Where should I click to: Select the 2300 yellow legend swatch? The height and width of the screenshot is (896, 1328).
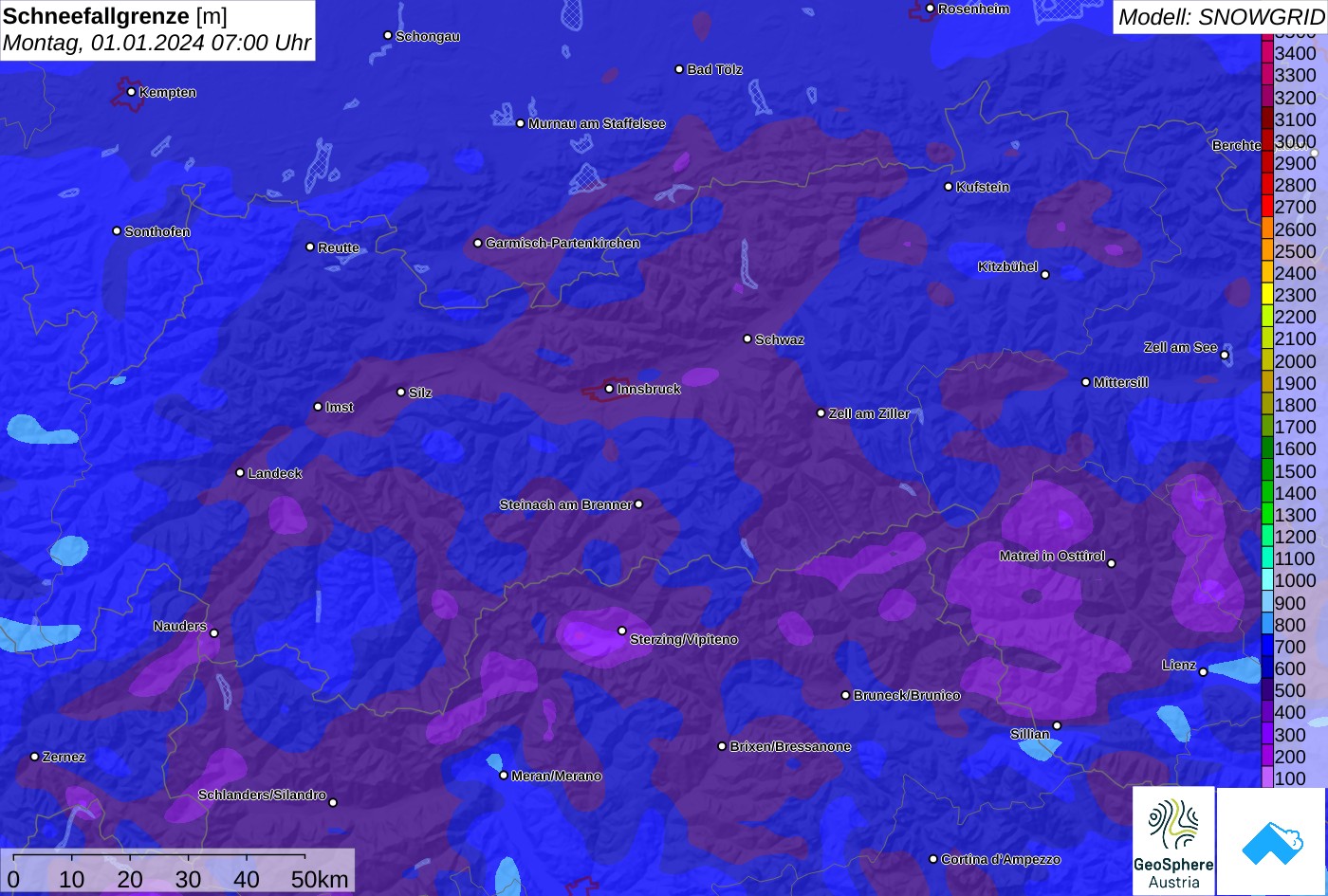(1267, 295)
